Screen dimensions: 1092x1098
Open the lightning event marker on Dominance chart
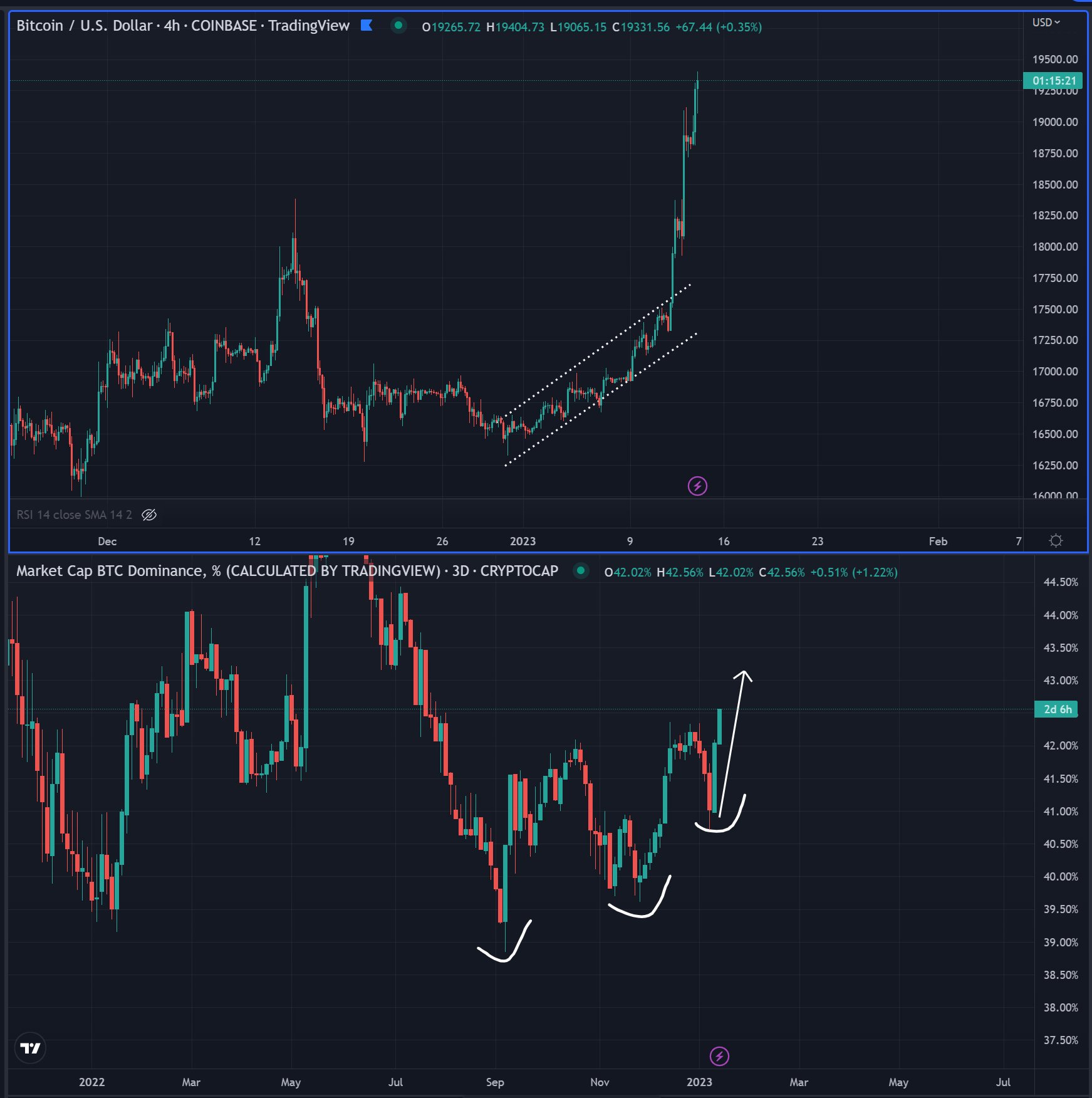tap(719, 1056)
